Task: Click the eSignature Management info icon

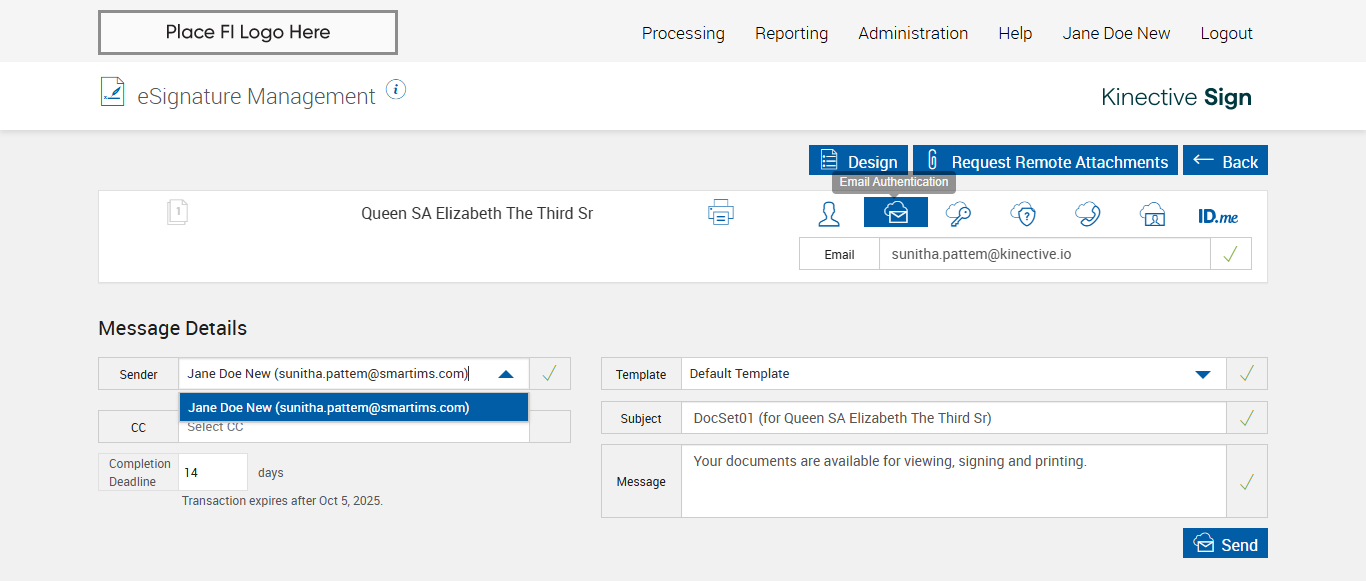Action: (x=396, y=90)
